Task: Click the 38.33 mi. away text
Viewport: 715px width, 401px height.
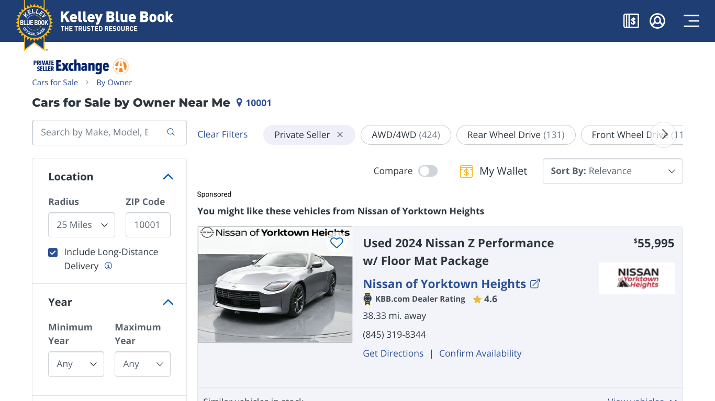Action: pyautogui.click(x=394, y=316)
